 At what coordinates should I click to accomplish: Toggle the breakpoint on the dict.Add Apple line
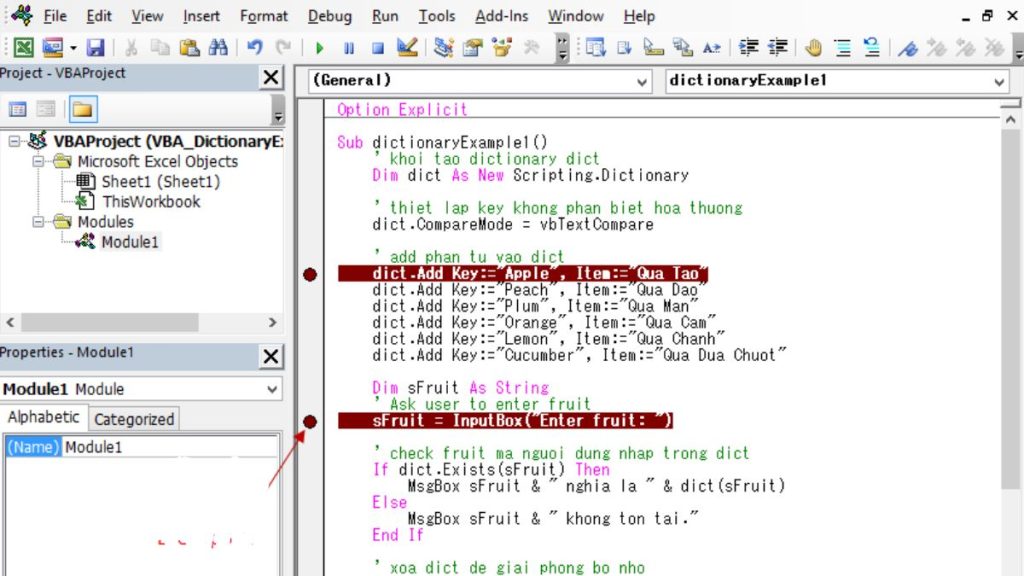310,273
